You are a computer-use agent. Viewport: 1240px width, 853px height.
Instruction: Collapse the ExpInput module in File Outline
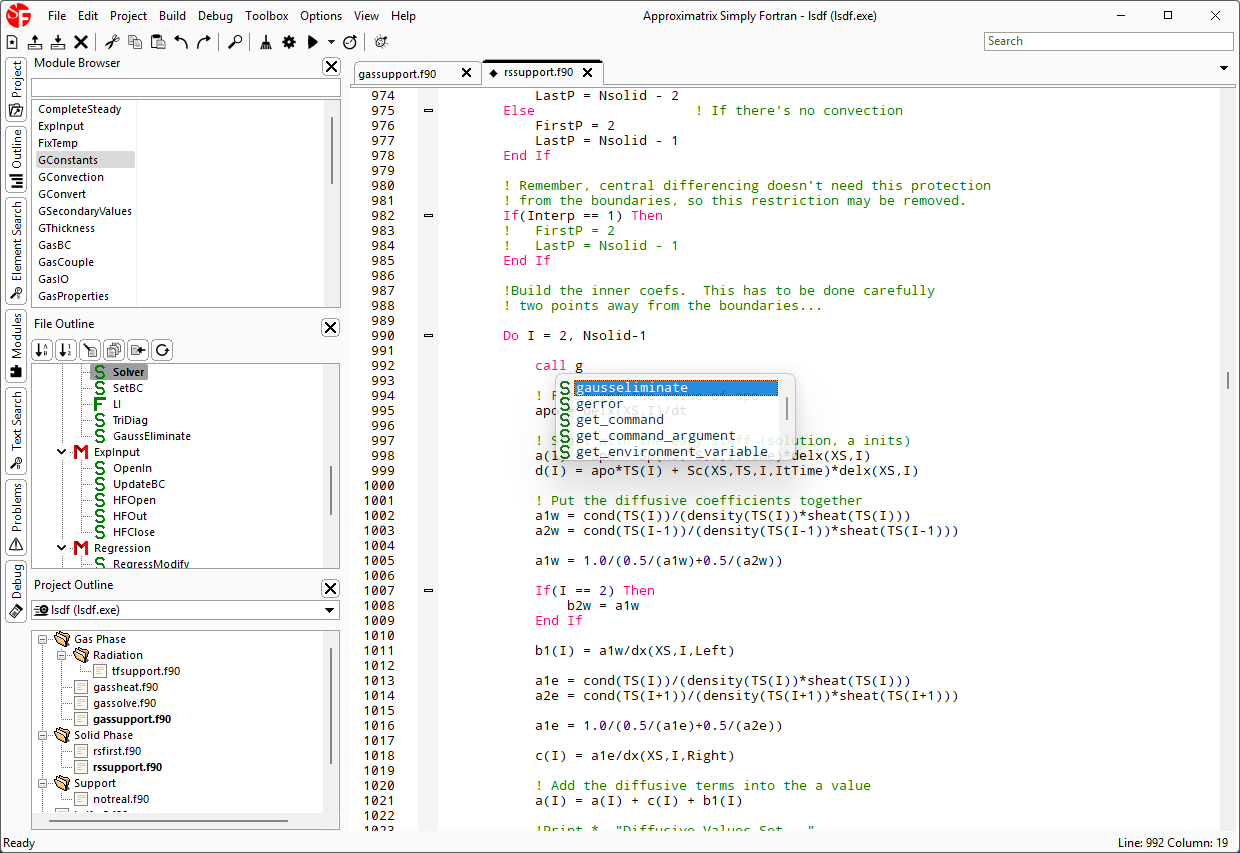62,452
